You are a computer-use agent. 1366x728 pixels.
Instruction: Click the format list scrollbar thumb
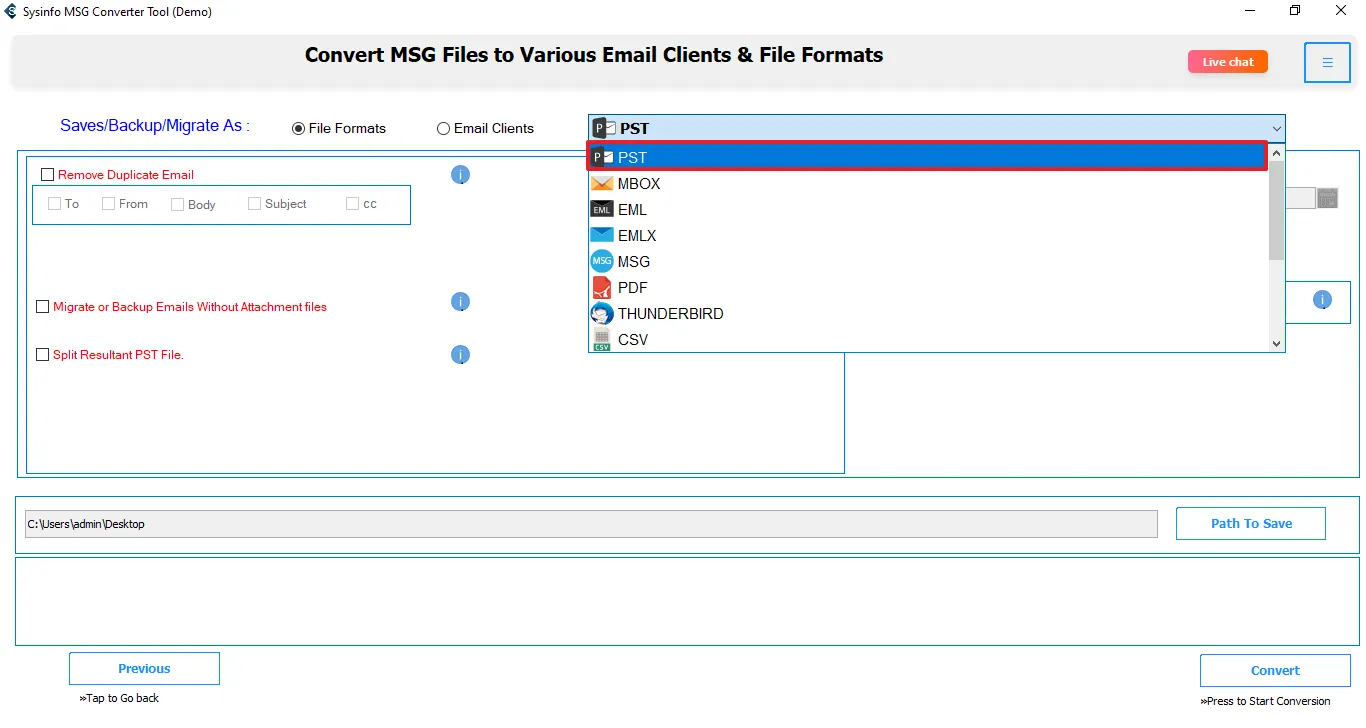[1276, 210]
